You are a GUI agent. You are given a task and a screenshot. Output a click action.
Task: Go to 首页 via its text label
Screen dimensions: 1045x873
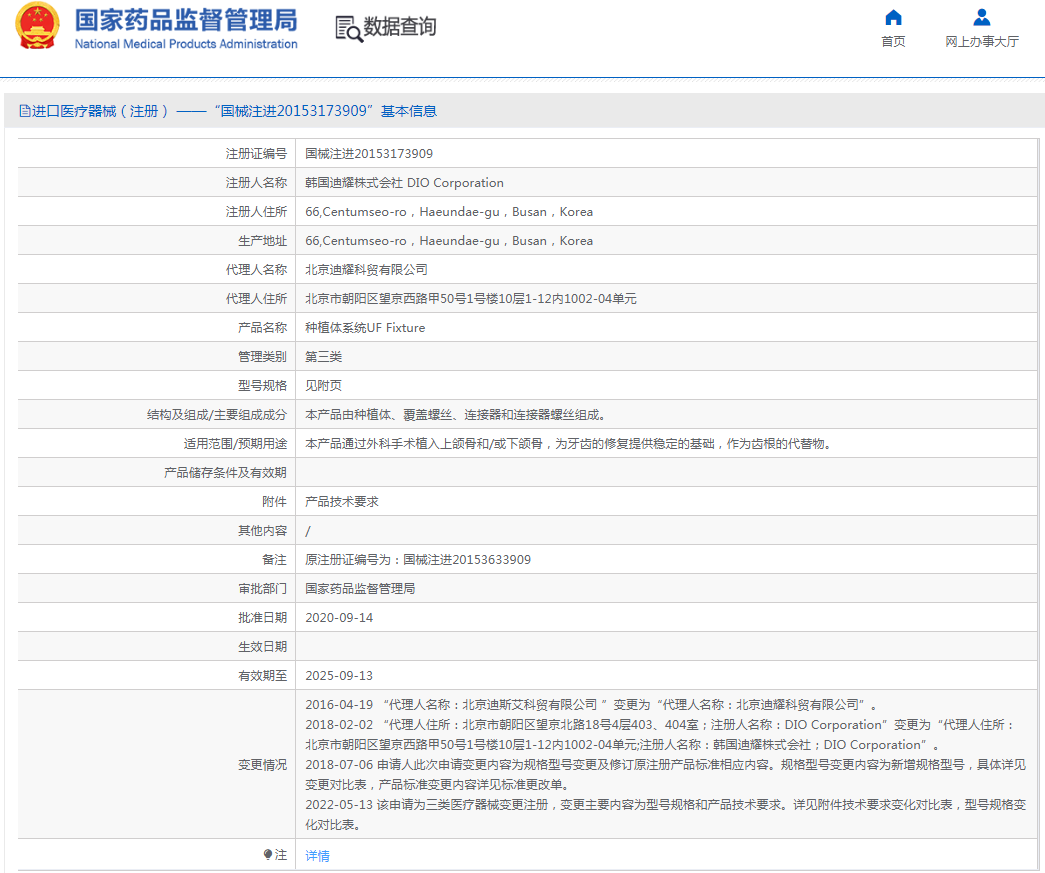tap(893, 42)
